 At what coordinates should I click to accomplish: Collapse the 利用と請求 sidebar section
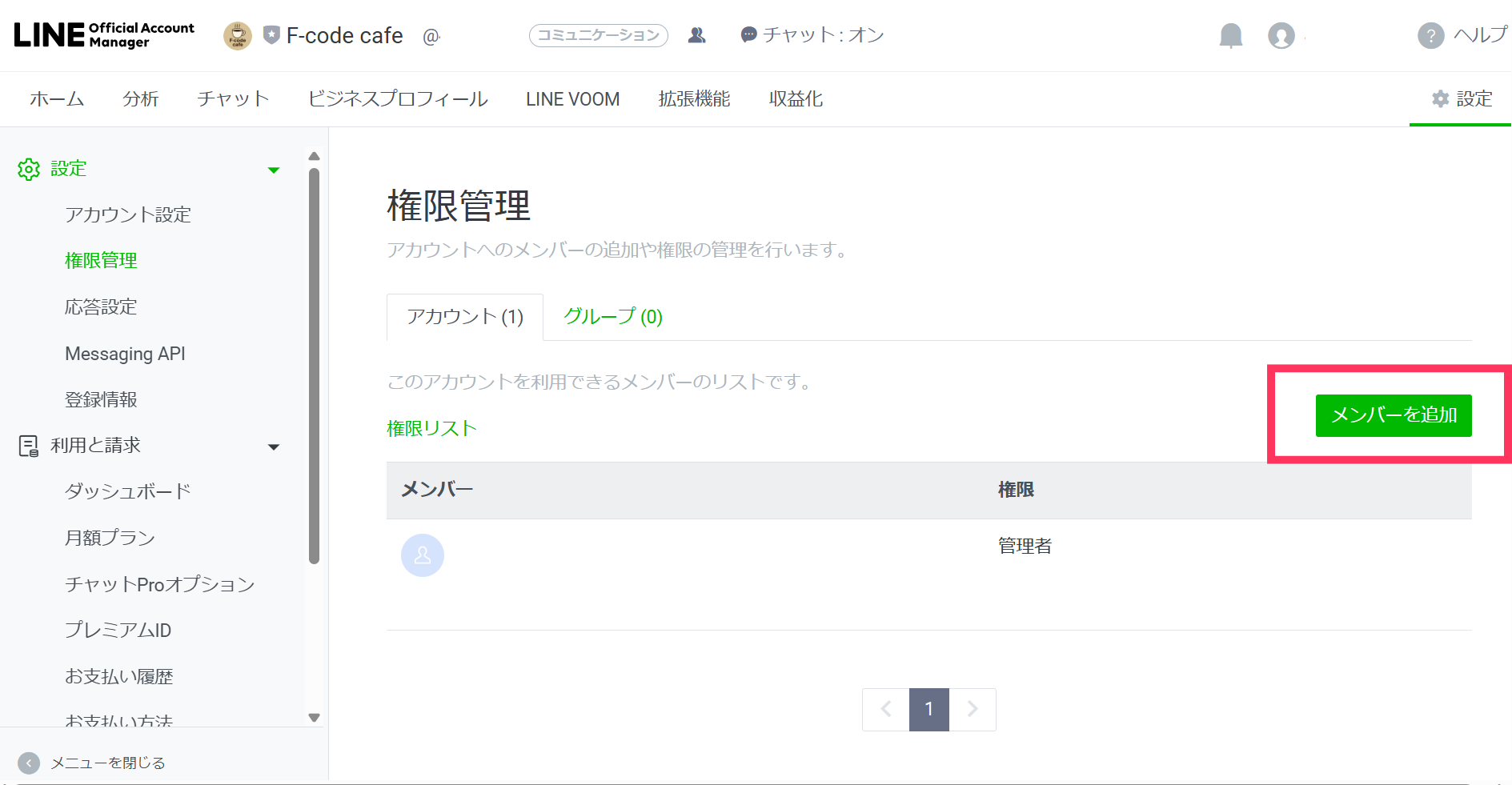point(274,447)
